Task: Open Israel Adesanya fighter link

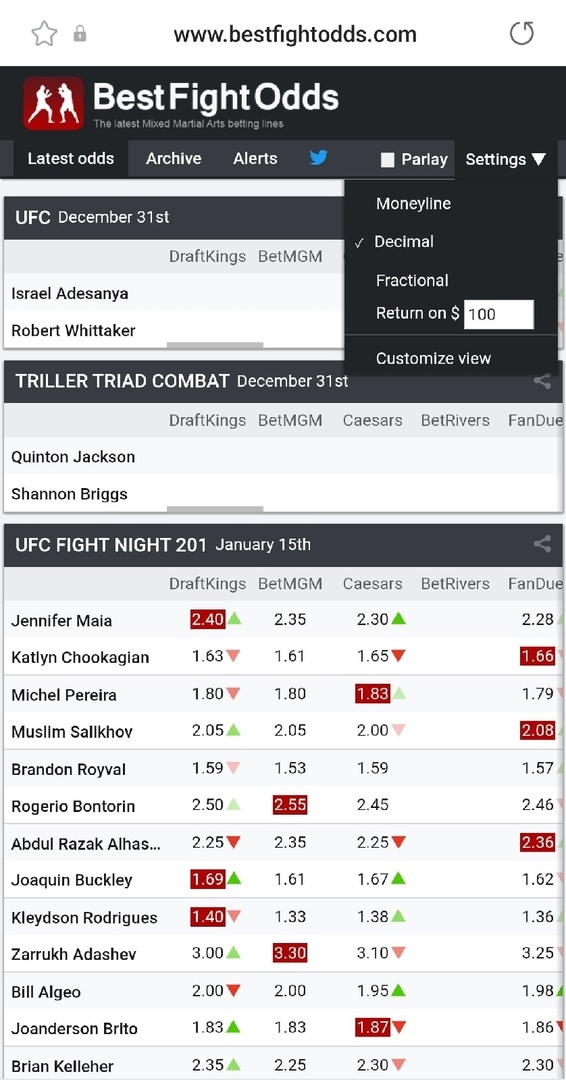Action: [x=70, y=293]
